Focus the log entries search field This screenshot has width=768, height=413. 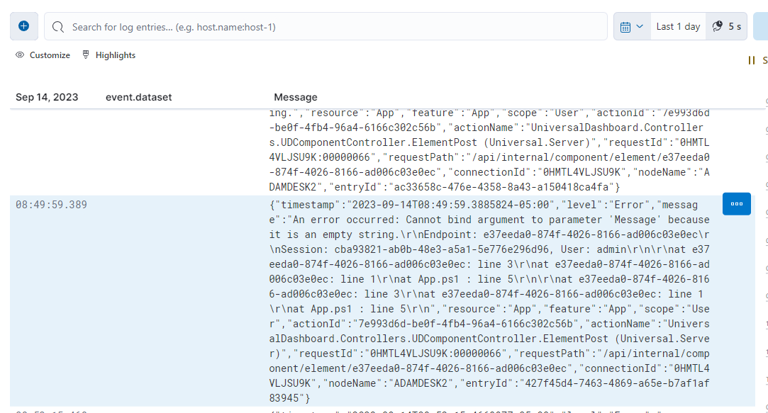326,26
